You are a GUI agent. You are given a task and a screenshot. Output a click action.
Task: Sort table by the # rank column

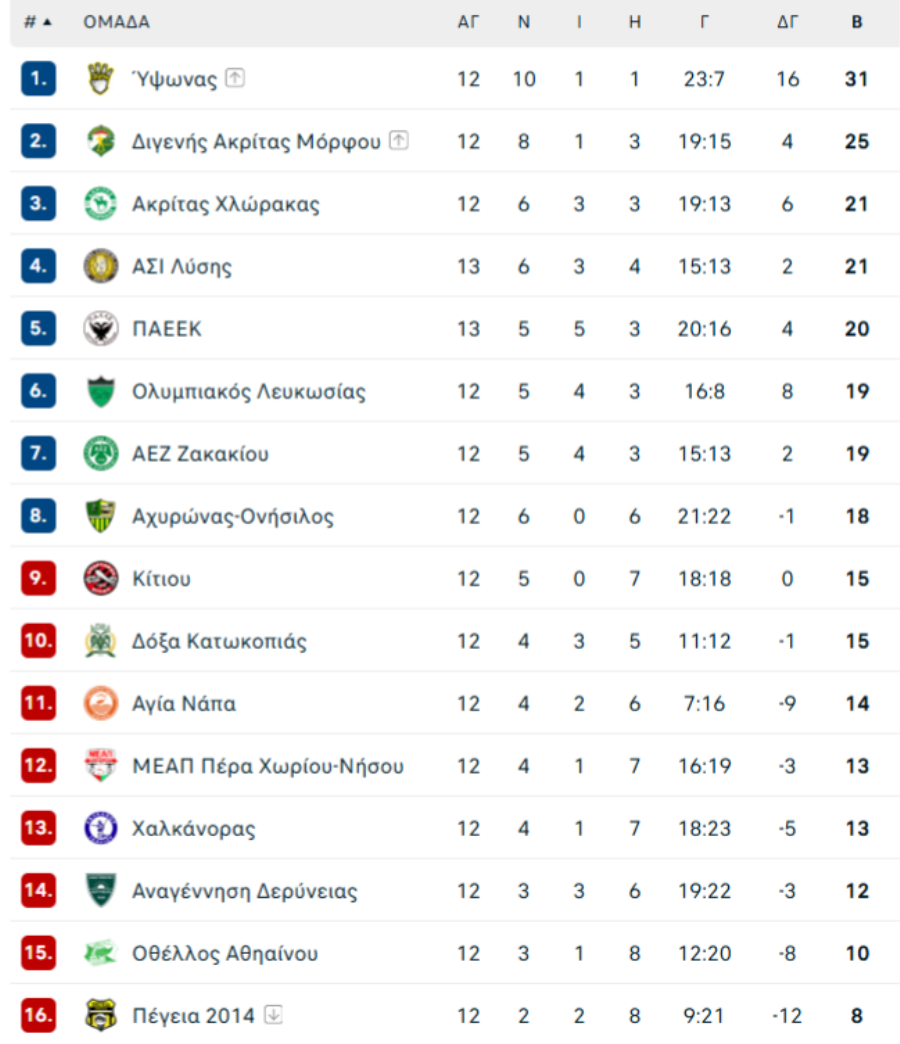click(x=37, y=22)
